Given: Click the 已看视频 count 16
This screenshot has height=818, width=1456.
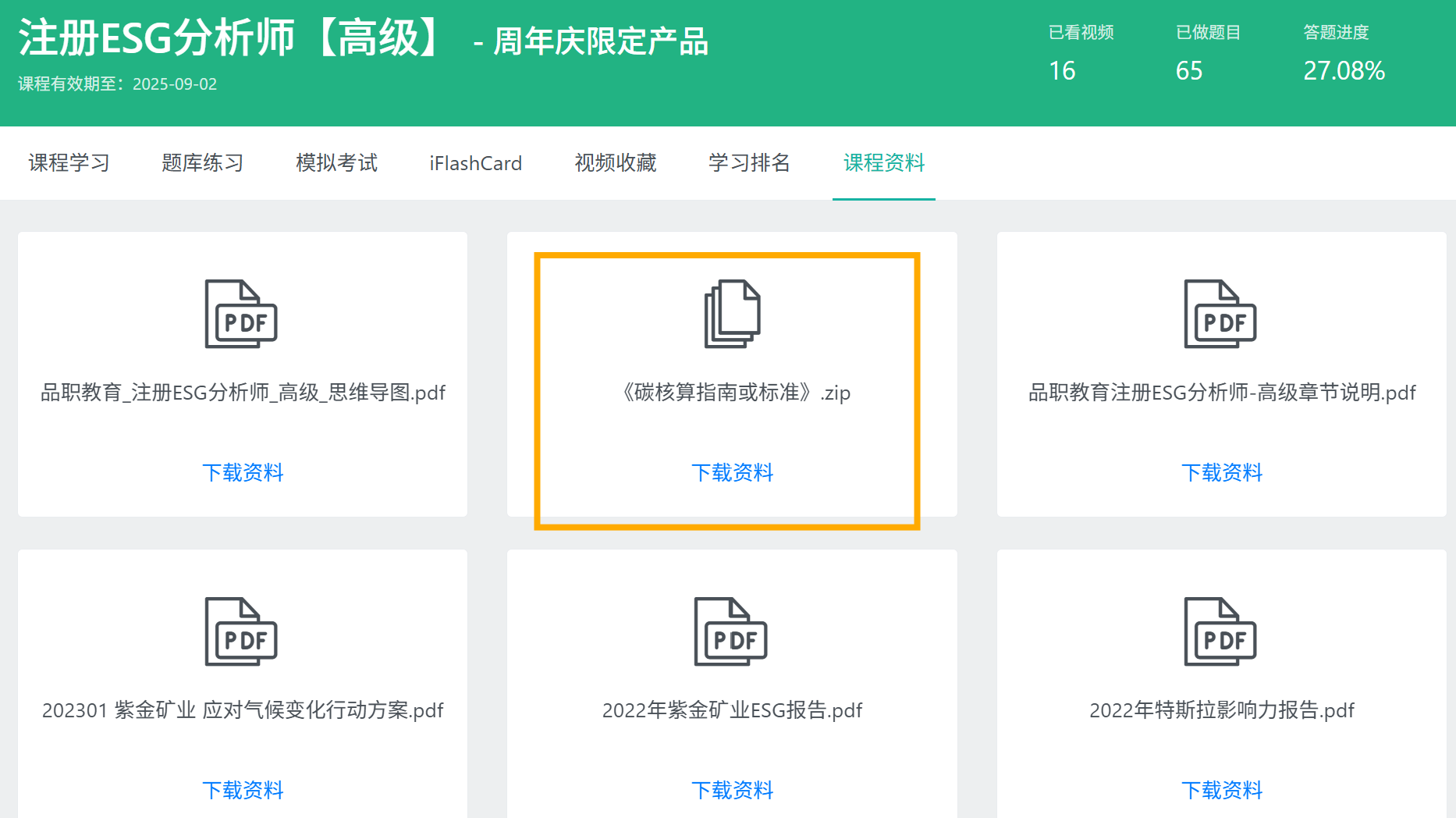Looking at the screenshot, I should 1062,70.
